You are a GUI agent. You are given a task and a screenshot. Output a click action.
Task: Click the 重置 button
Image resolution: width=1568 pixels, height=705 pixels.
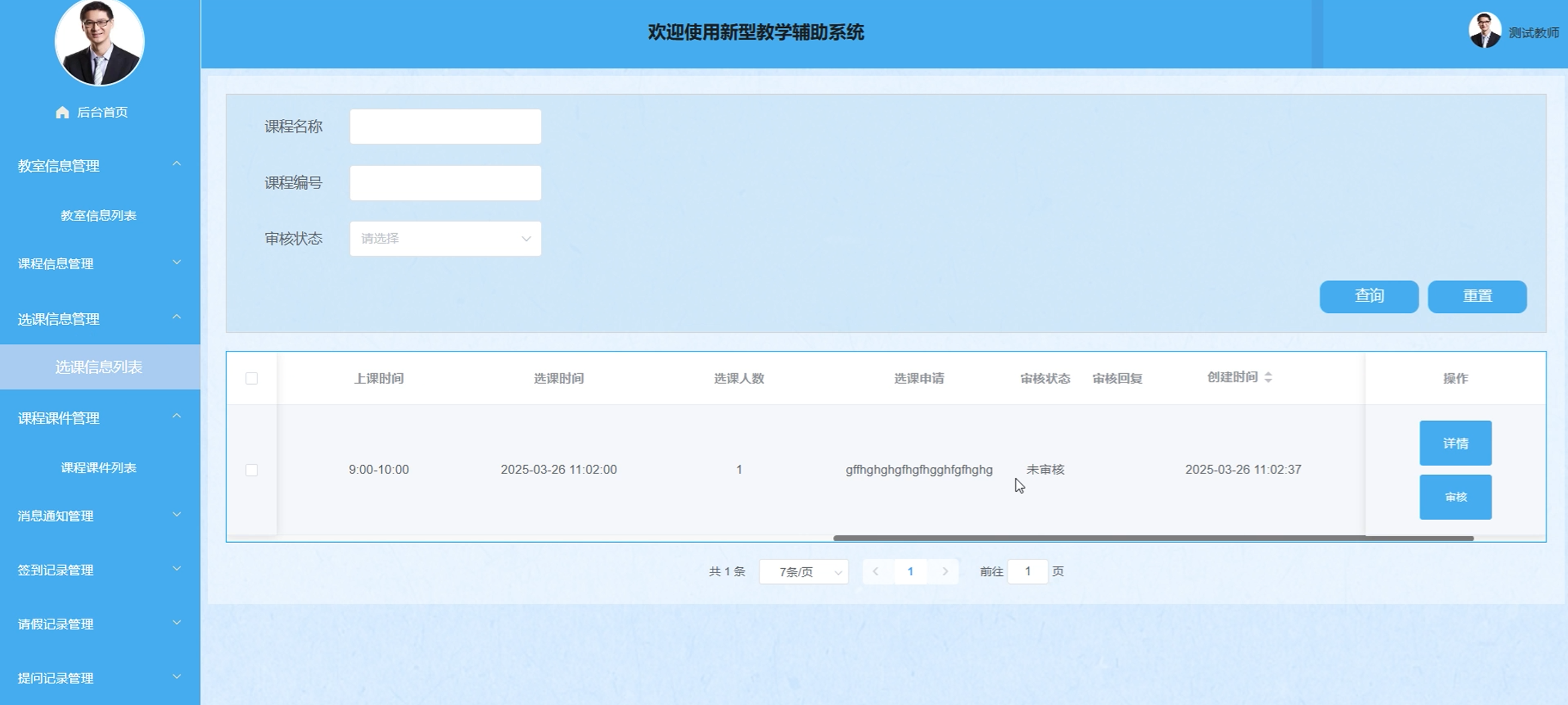pyautogui.click(x=1477, y=296)
